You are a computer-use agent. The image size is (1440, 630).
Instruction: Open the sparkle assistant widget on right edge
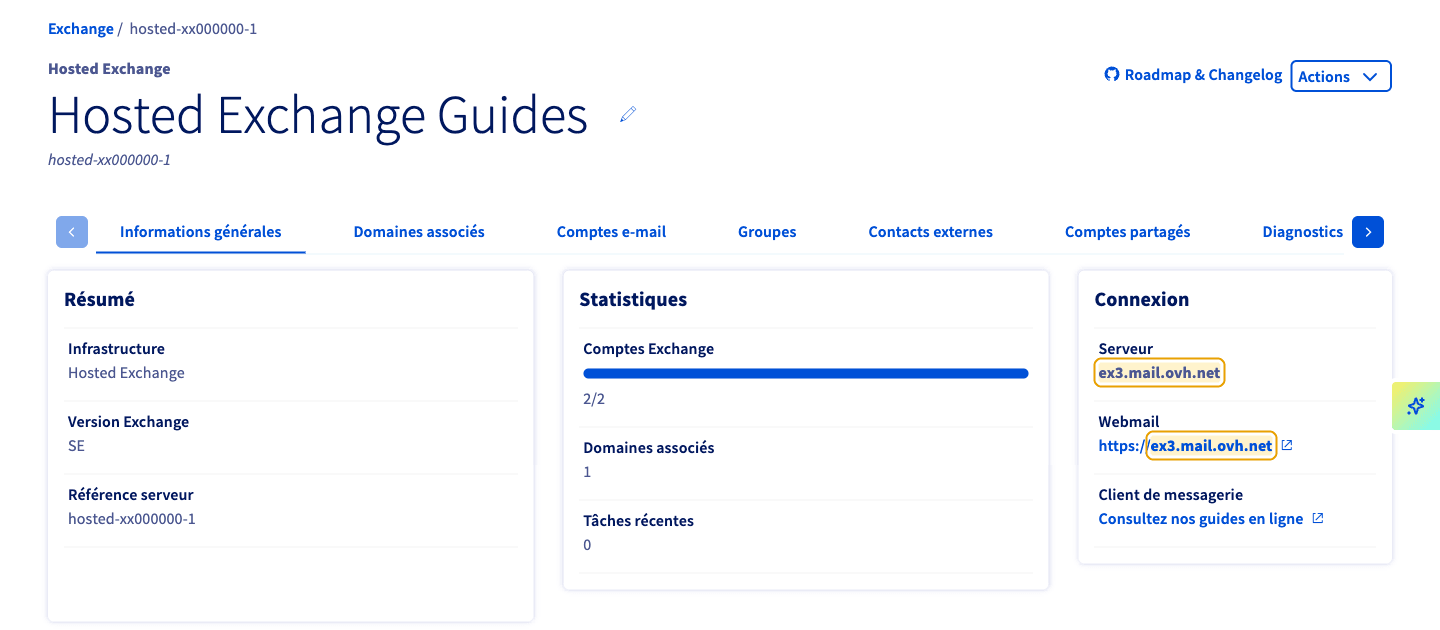point(1416,406)
